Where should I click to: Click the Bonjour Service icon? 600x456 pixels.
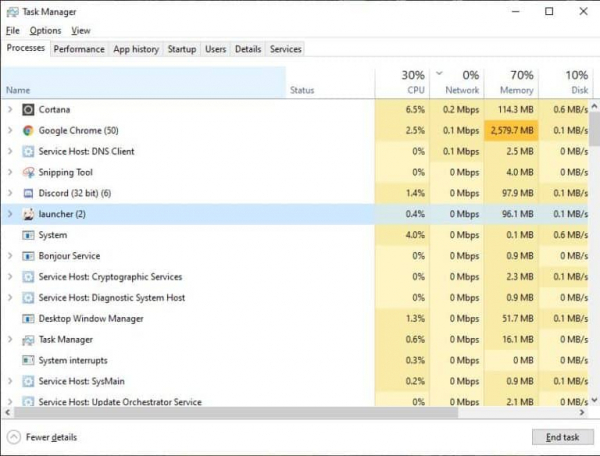click(x=28, y=256)
